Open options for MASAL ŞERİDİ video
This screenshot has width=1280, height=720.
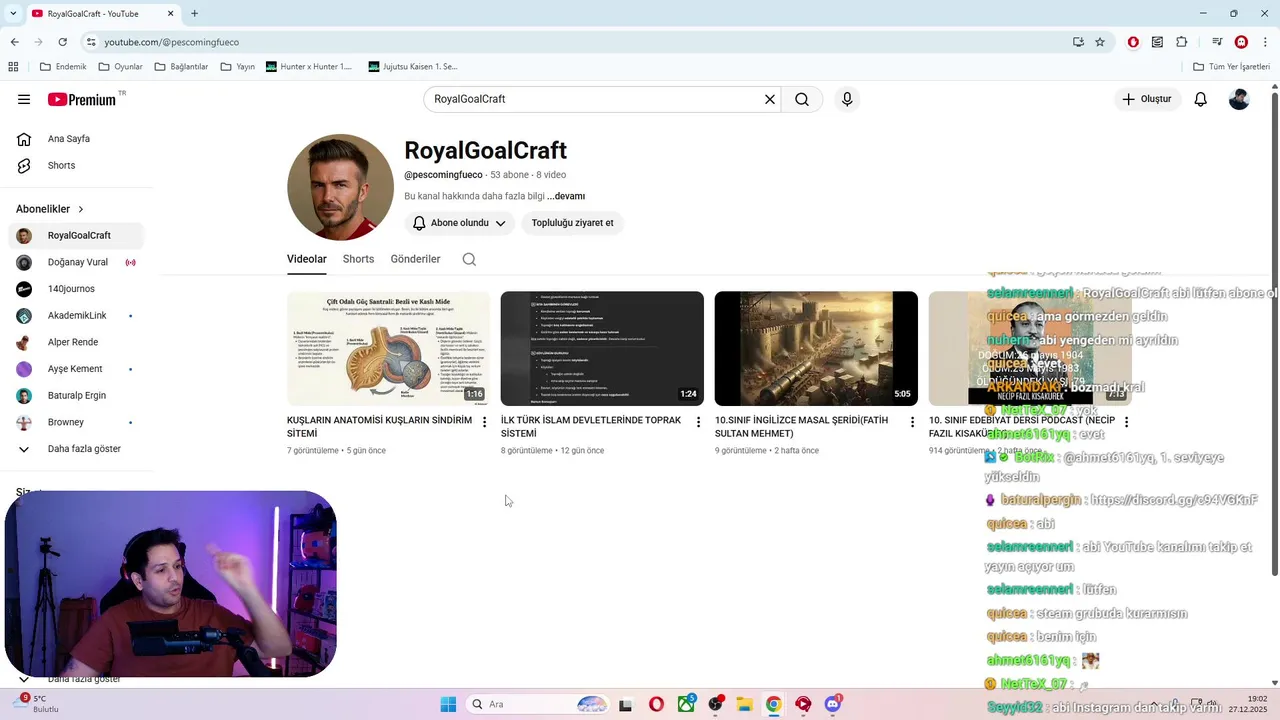(912, 422)
